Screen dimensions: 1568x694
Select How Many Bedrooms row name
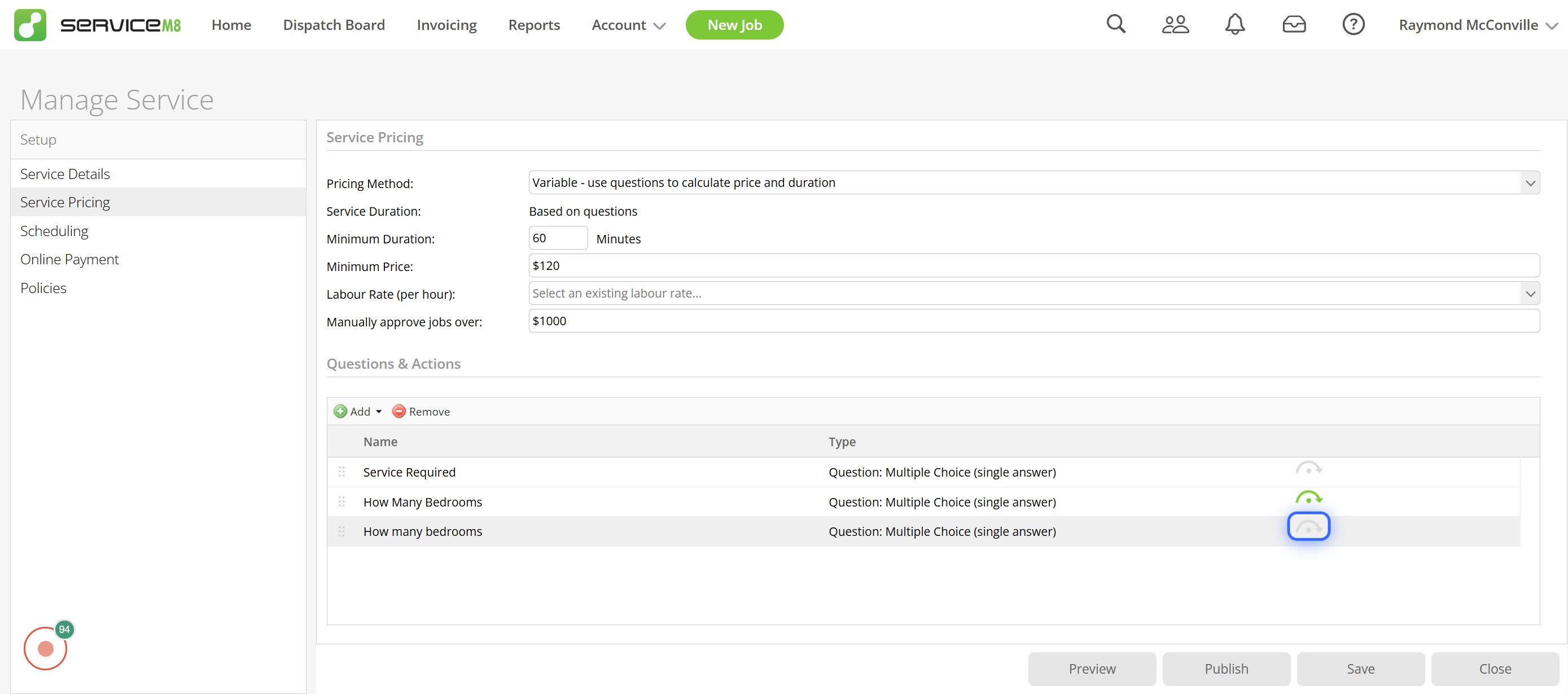422,501
